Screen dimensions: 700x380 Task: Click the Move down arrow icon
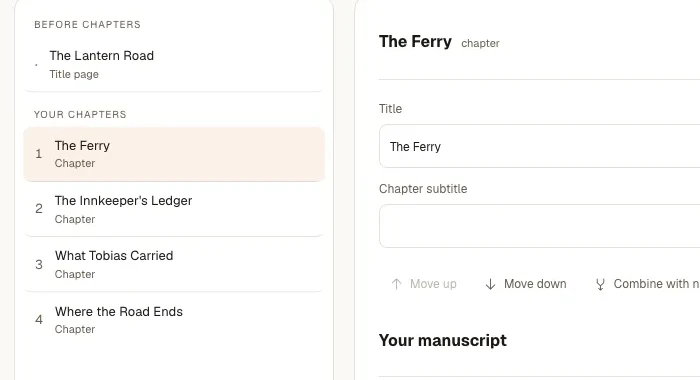(x=490, y=284)
